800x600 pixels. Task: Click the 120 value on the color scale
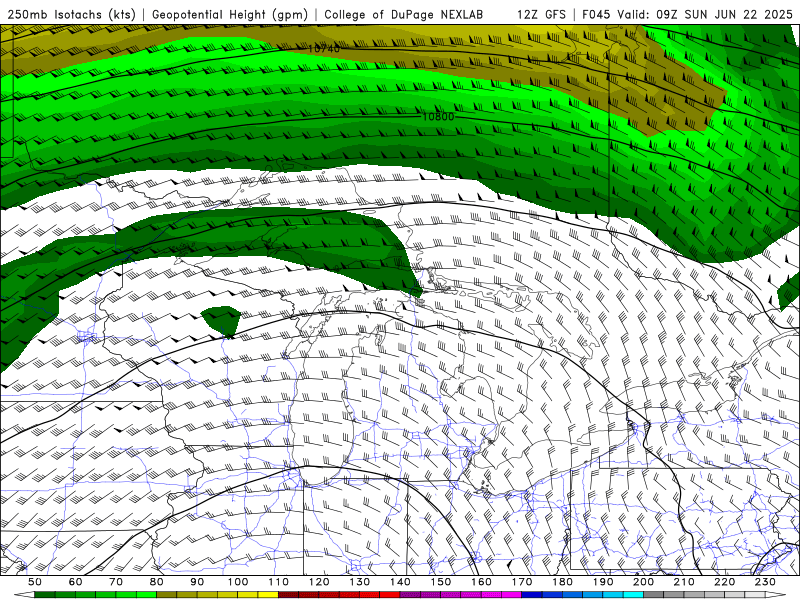pos(319,582)
